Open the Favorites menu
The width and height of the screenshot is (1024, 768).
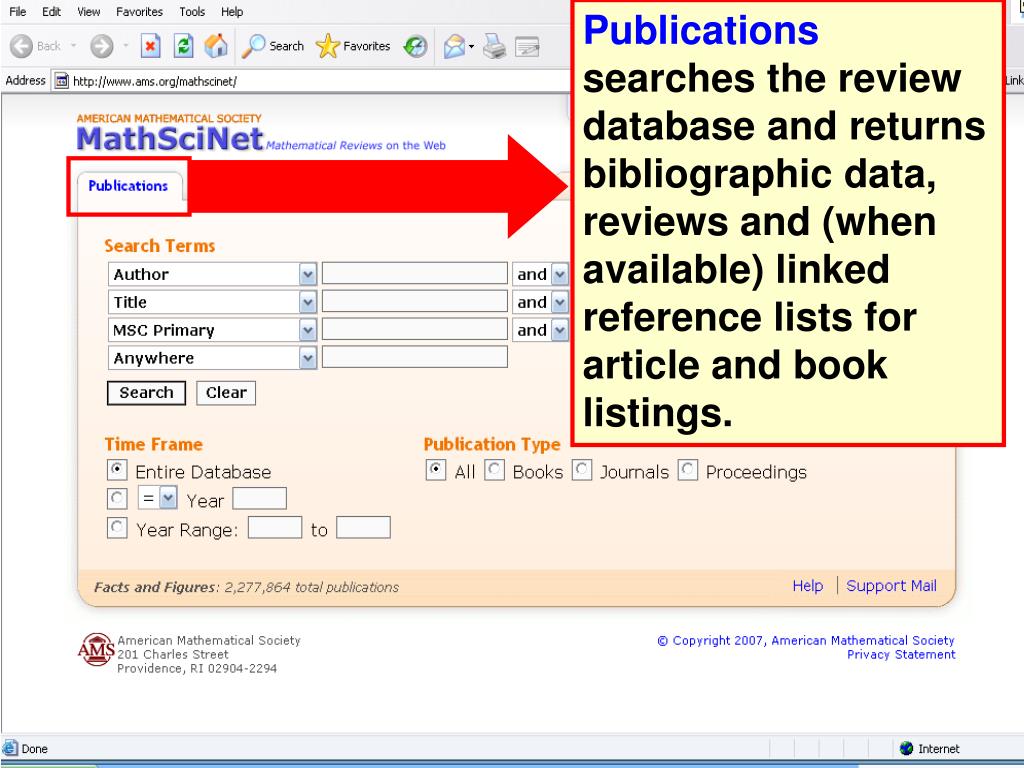tap(139, 12)
